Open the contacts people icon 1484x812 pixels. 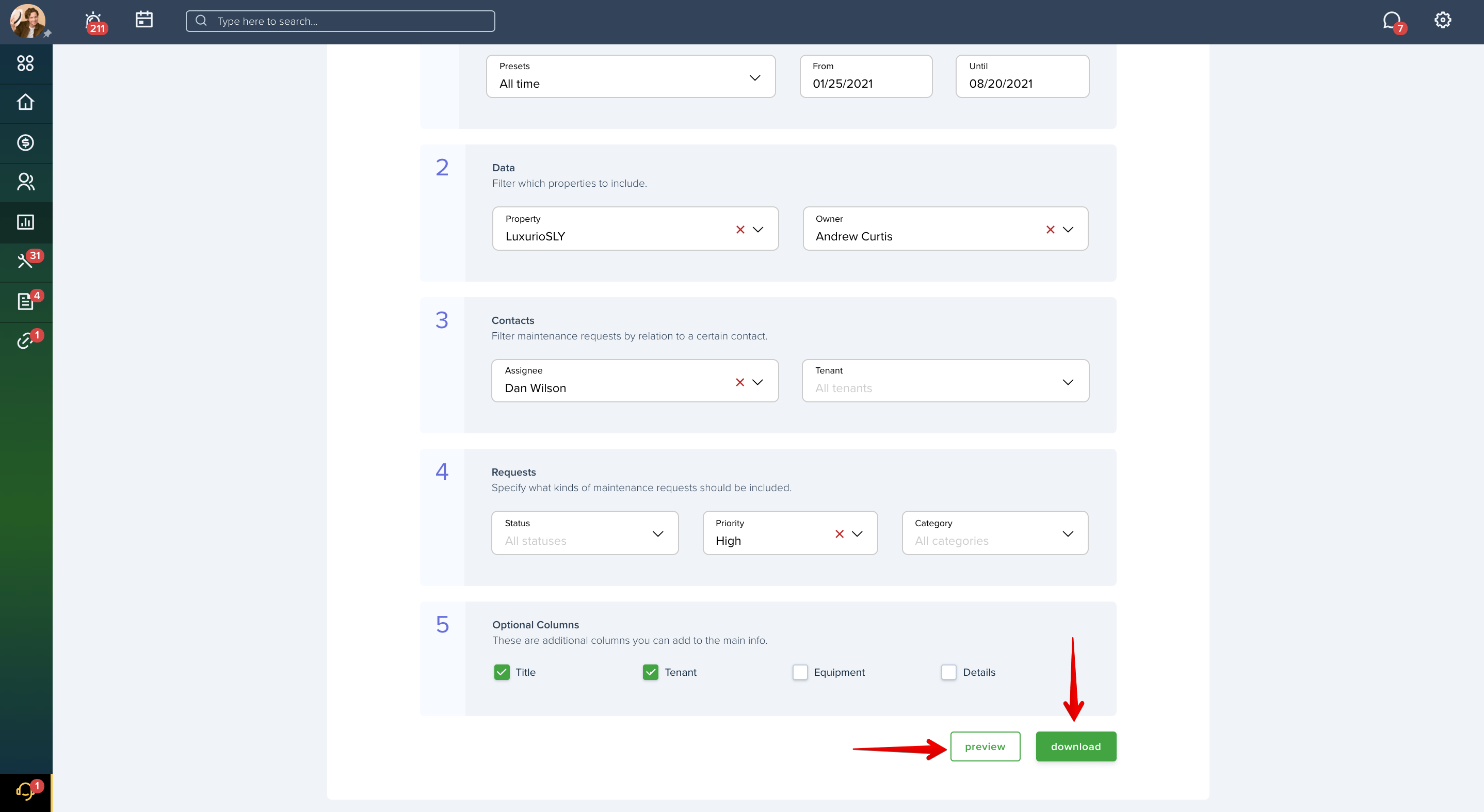coord(25,182)
